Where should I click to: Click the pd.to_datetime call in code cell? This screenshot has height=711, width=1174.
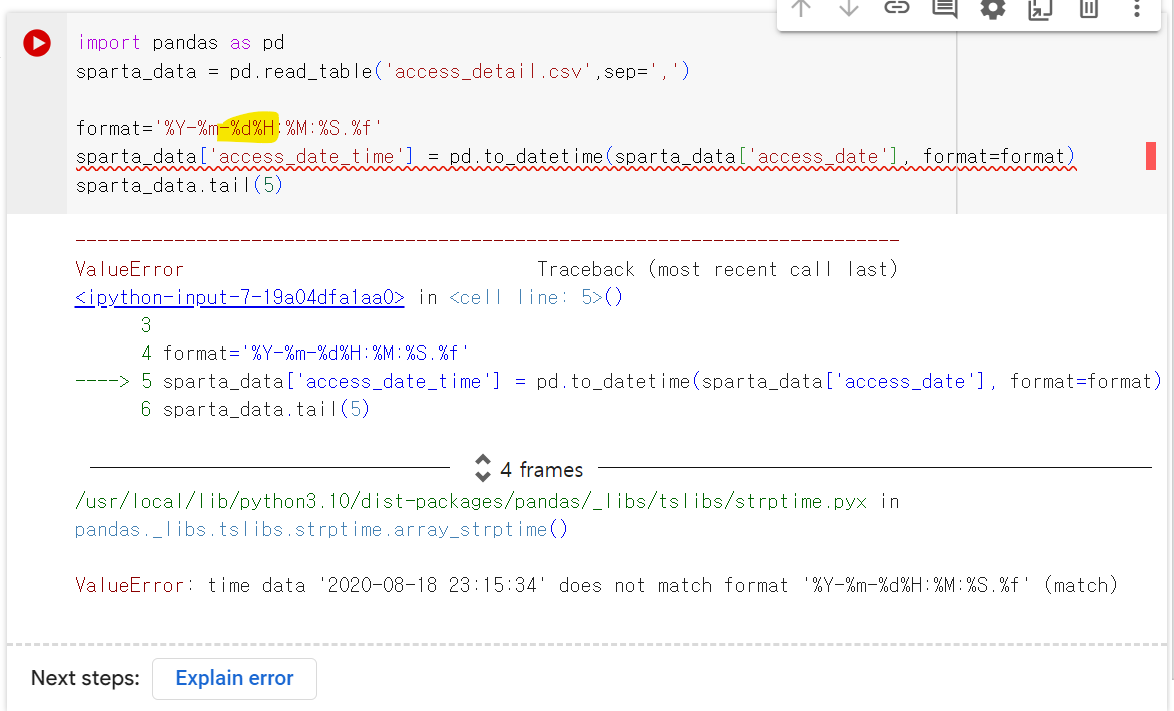tap(761, 156)
